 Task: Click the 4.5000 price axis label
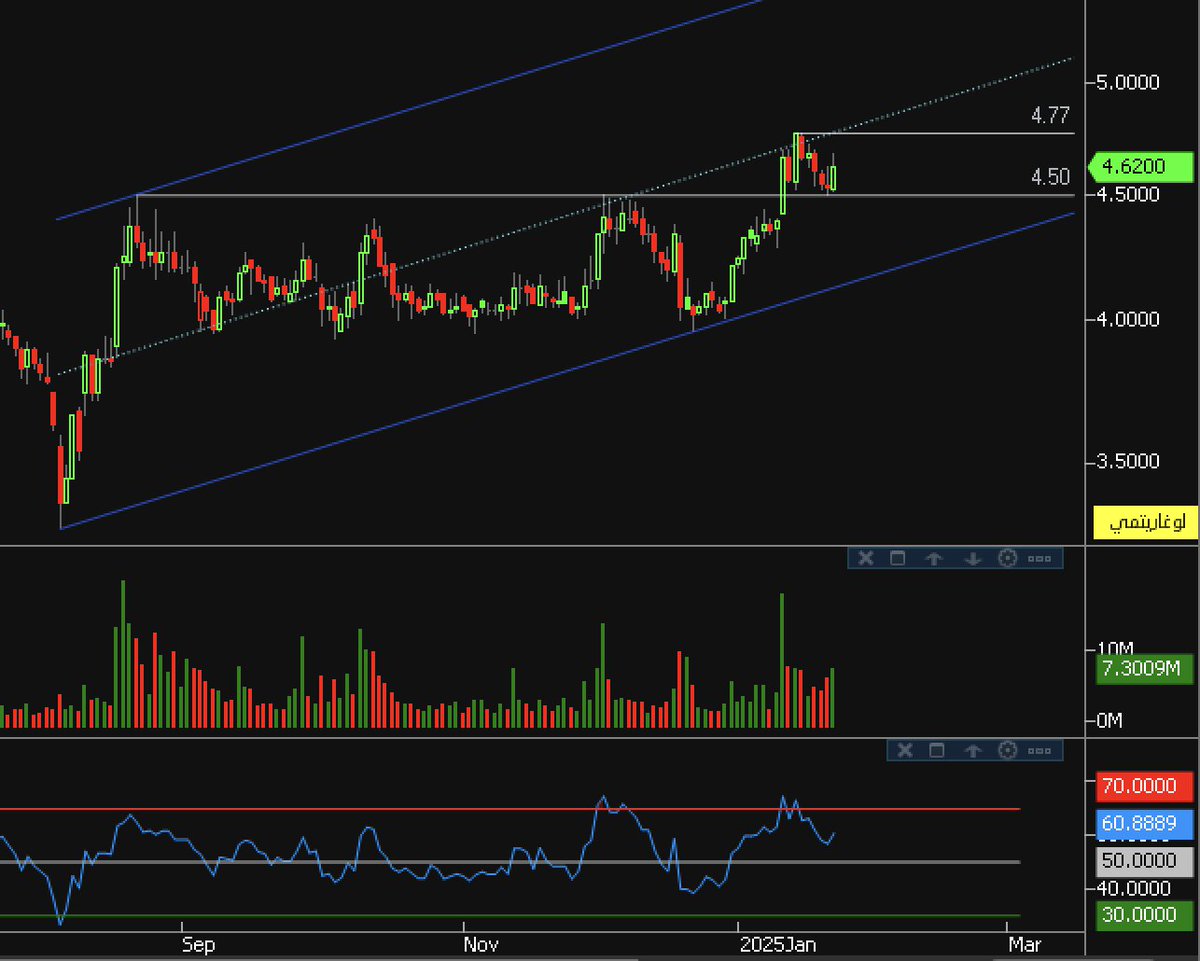1128,193
